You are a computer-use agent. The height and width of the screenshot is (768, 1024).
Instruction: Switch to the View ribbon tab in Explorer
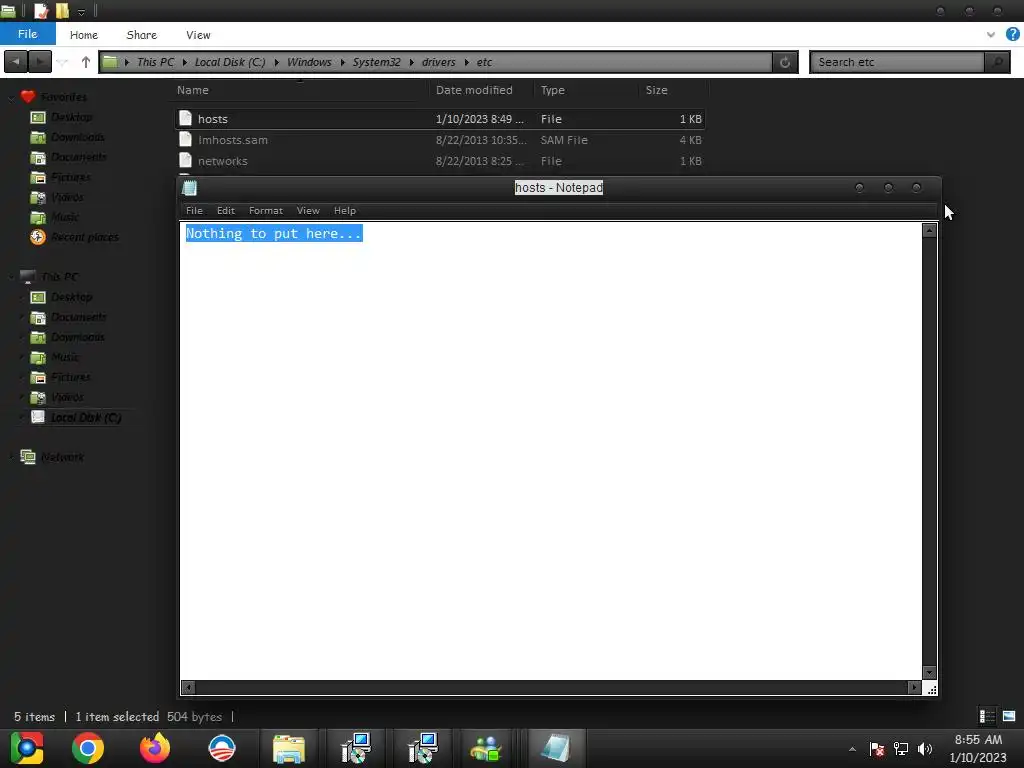pyautogui.click(x=198, y=35)
